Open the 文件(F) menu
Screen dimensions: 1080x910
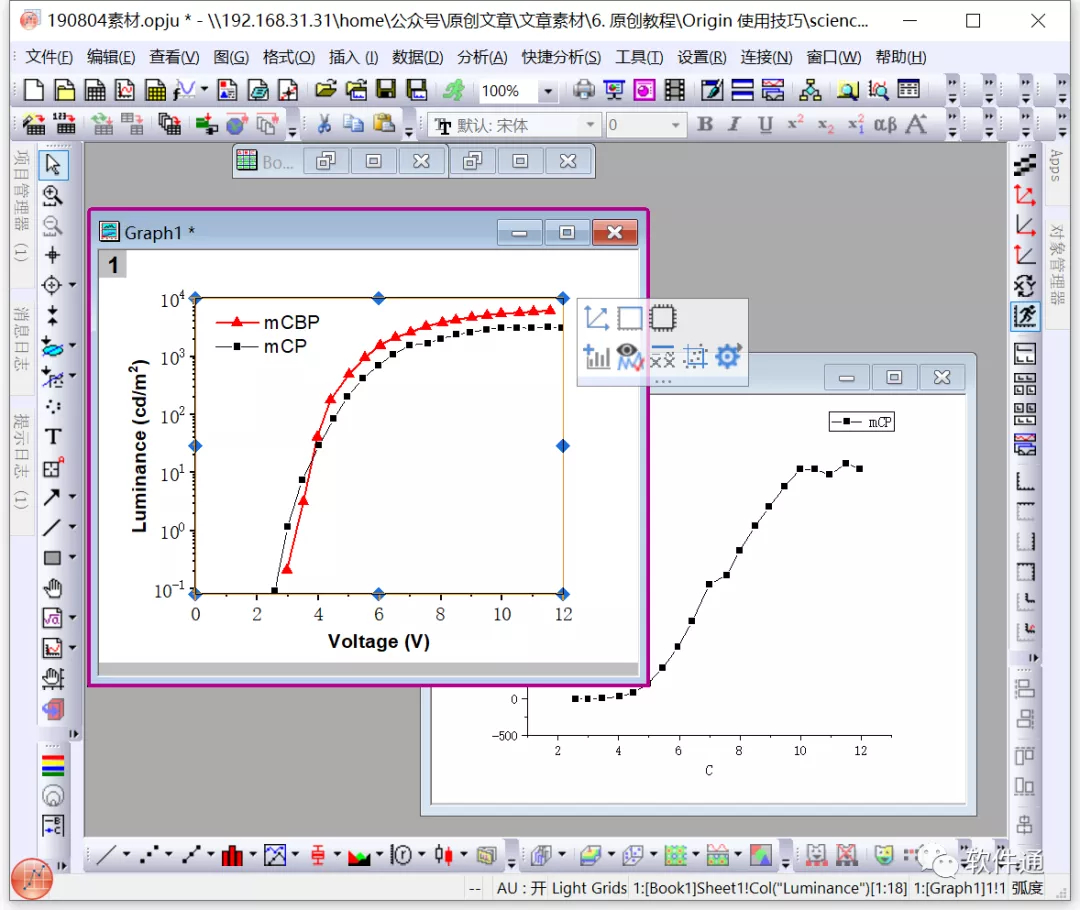49,57
